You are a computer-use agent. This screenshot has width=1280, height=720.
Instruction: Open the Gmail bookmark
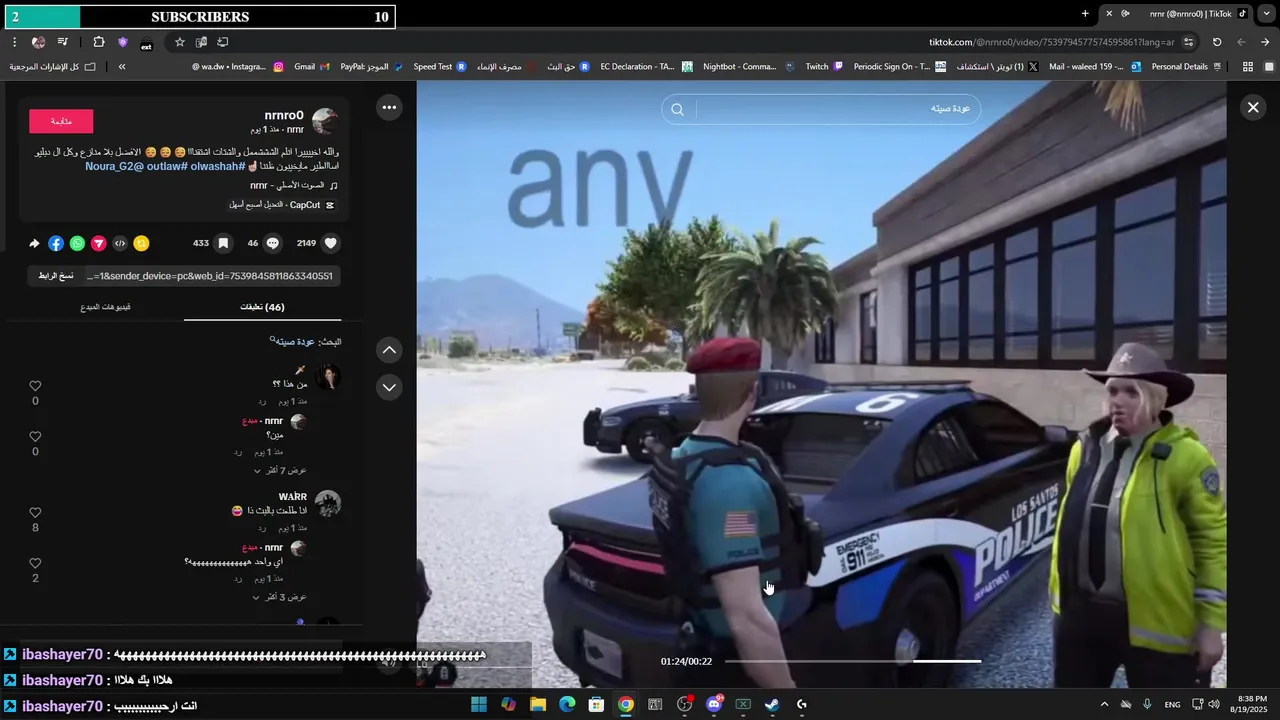coord(312,67)
